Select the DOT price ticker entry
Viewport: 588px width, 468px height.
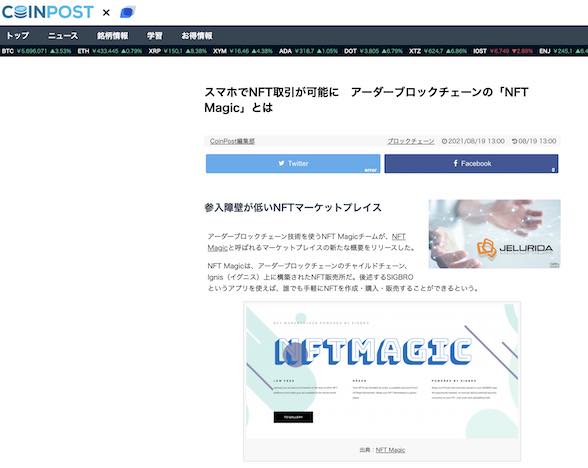click(x=374, y=51)
